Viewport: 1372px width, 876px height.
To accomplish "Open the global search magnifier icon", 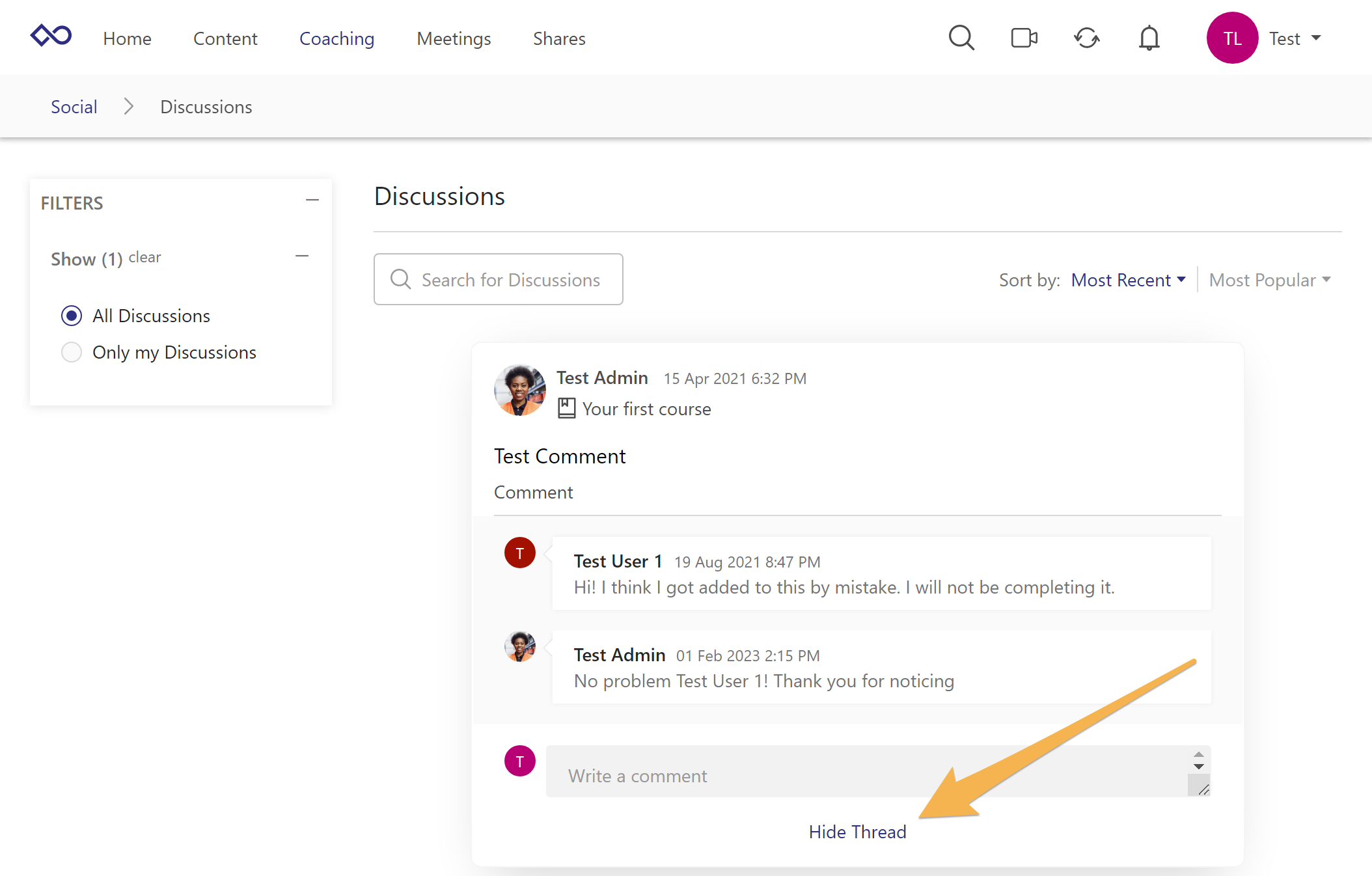I will (961, 38).
